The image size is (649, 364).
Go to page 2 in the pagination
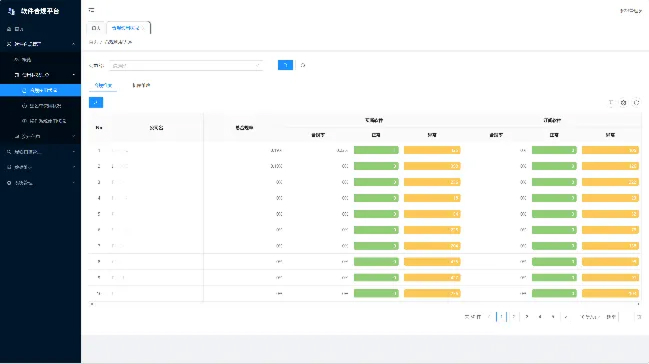(514, 317)
